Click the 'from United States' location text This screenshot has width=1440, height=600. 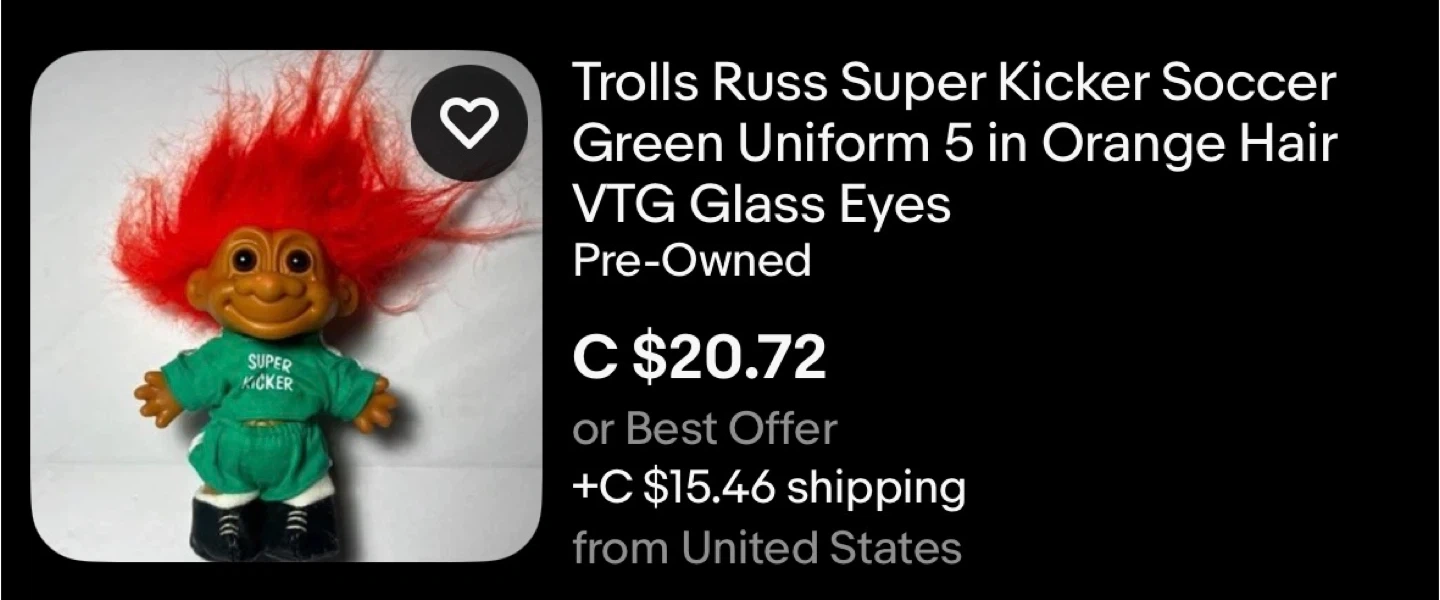click(767, 547)
